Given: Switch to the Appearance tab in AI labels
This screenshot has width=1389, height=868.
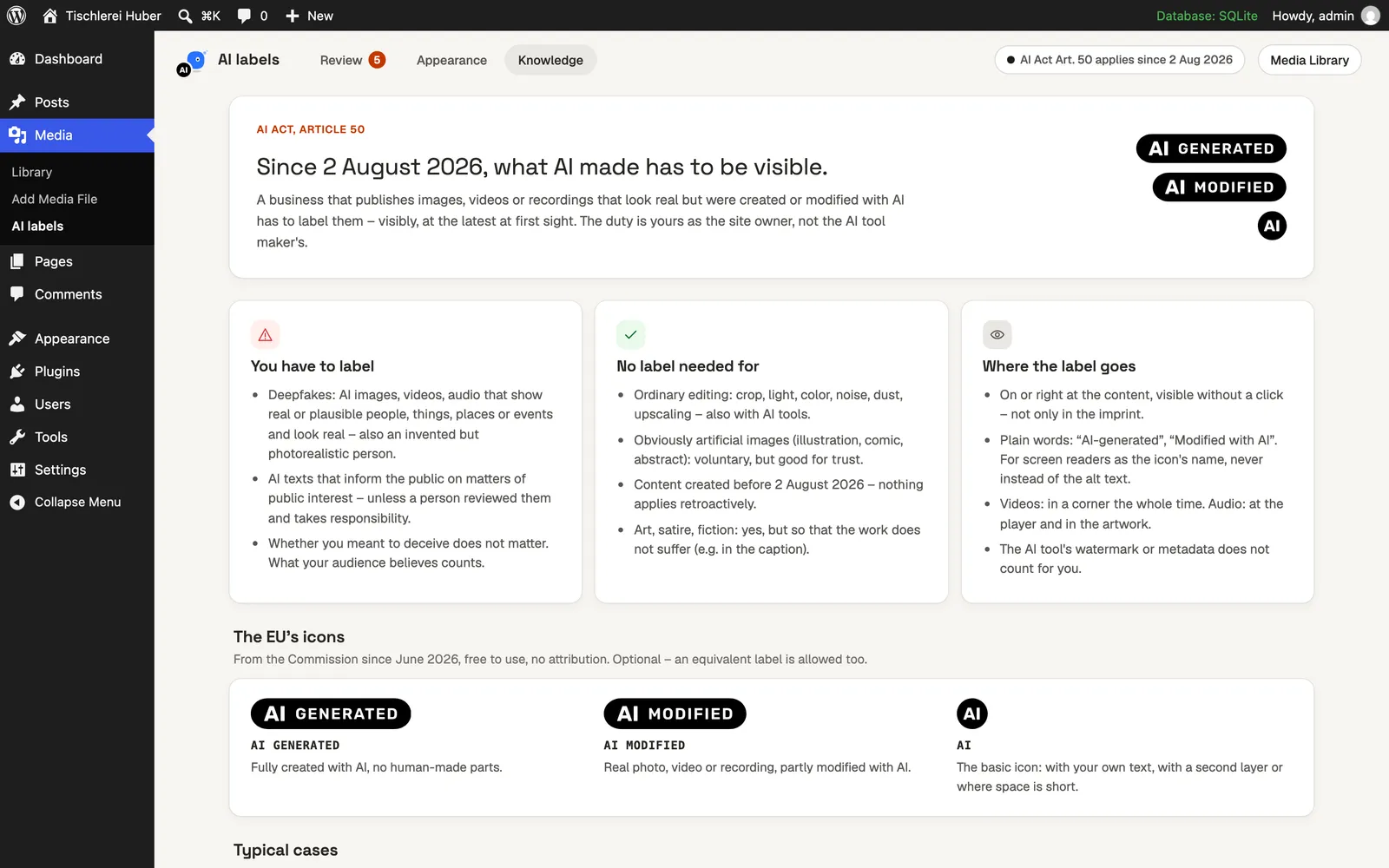Looking at the screenshot, I should [x=451, y=60].
